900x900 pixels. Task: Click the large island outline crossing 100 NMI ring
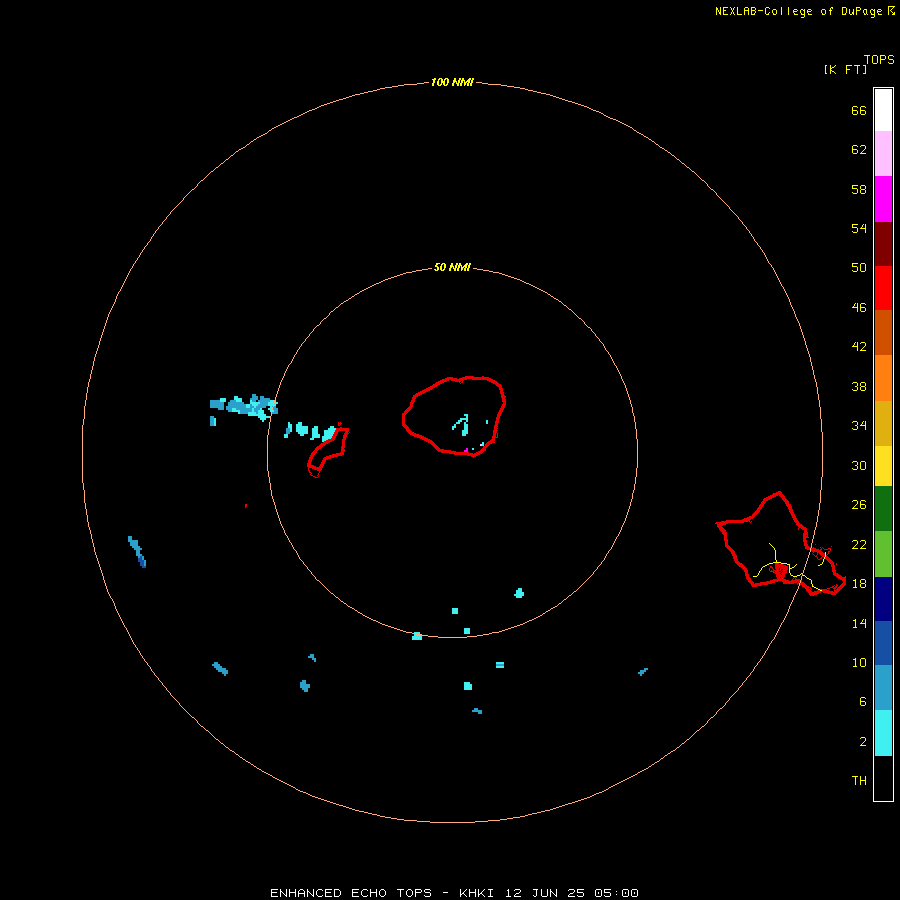tap(781, 544)
